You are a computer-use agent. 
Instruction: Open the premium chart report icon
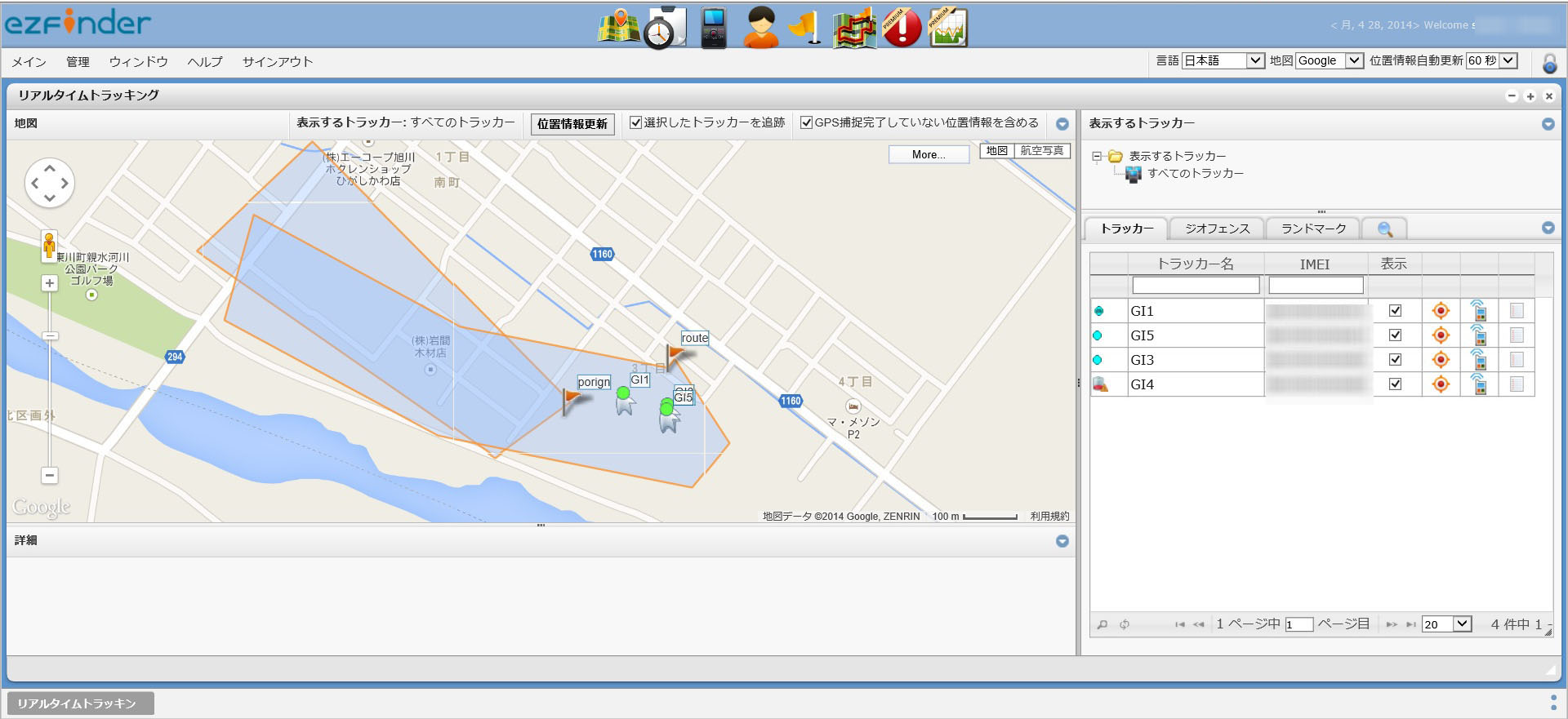tap(948, 28)
